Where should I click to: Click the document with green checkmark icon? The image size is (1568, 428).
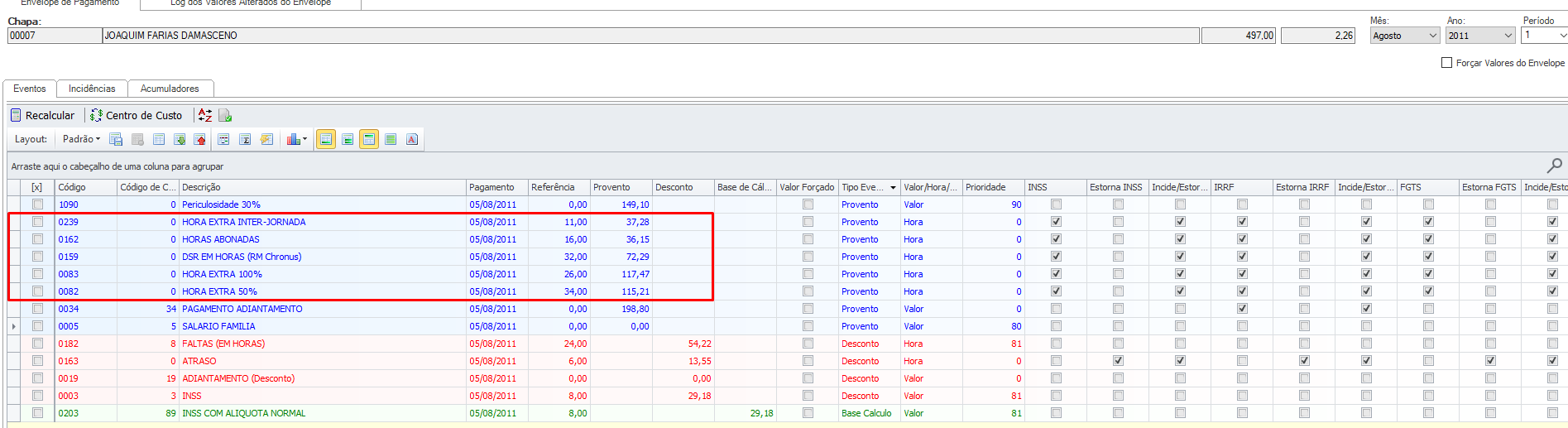[x=225, y=115]
